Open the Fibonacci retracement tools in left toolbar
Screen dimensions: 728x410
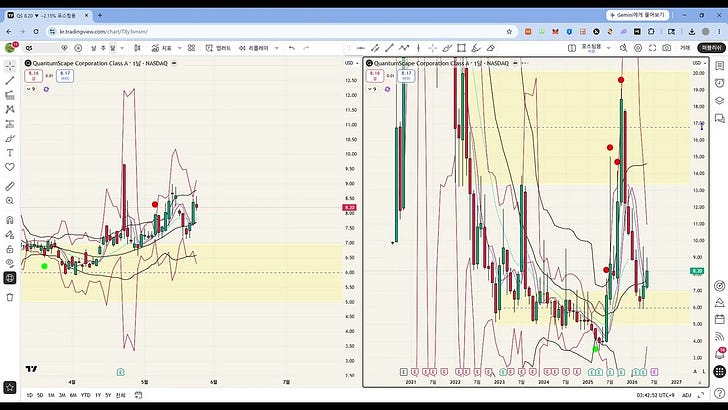click(x=10, y=95)
